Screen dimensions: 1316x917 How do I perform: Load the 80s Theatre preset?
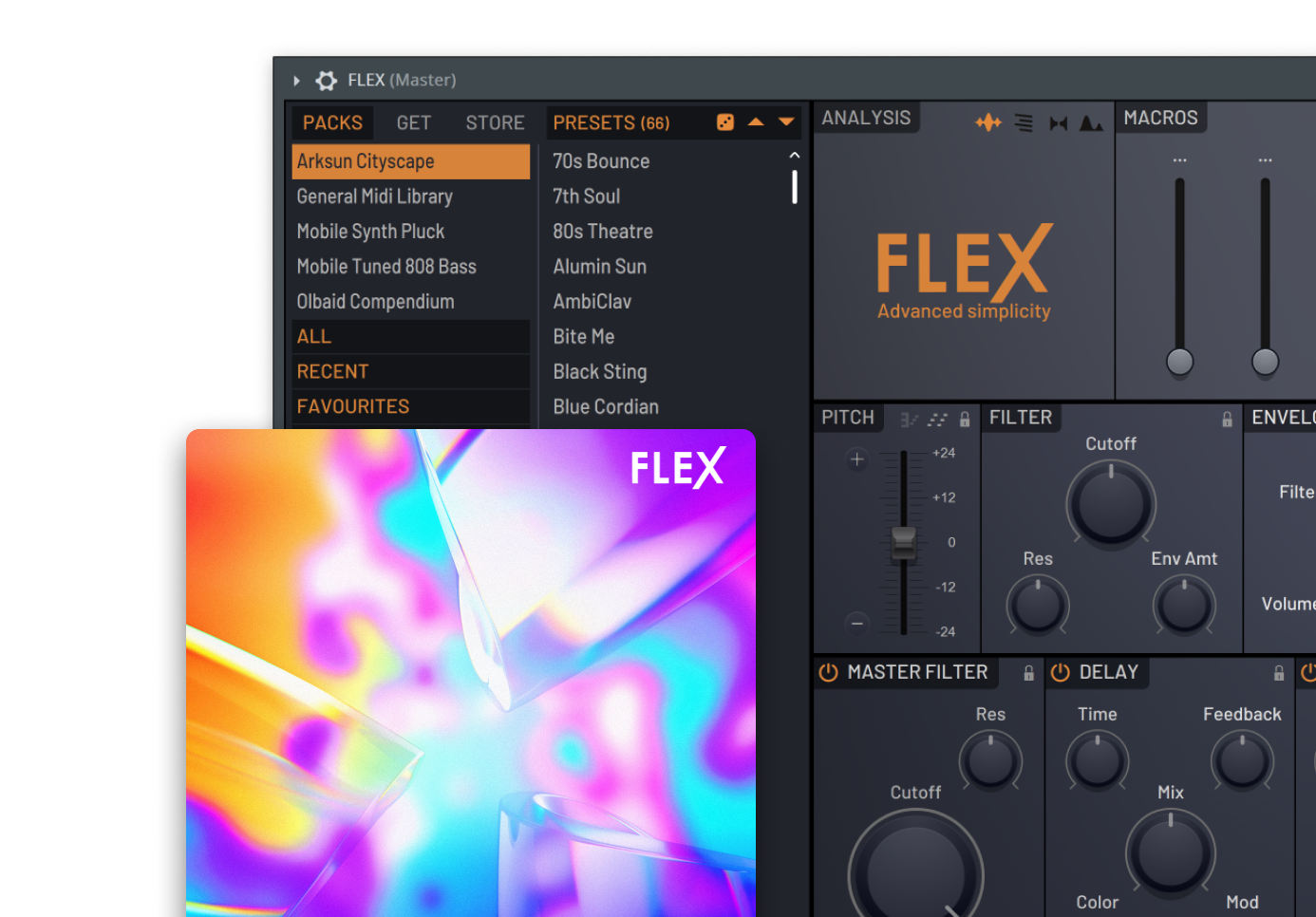[603, 232]
